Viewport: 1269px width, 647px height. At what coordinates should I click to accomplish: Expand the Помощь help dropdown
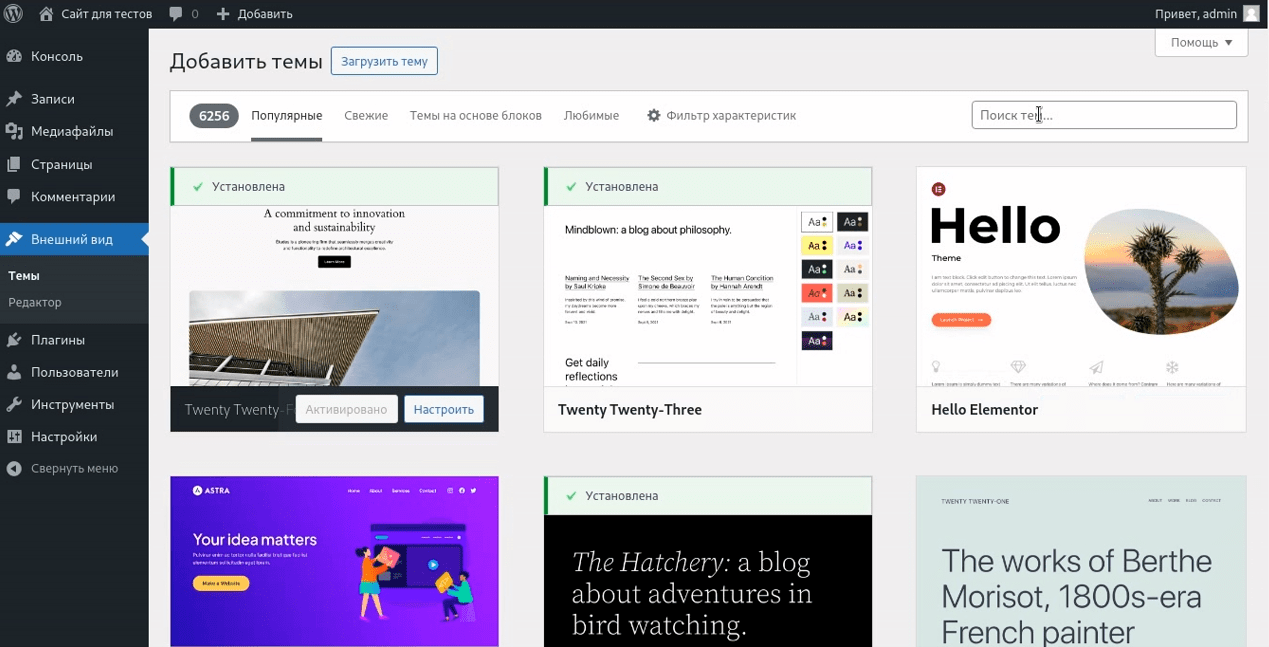point(1201,42)
